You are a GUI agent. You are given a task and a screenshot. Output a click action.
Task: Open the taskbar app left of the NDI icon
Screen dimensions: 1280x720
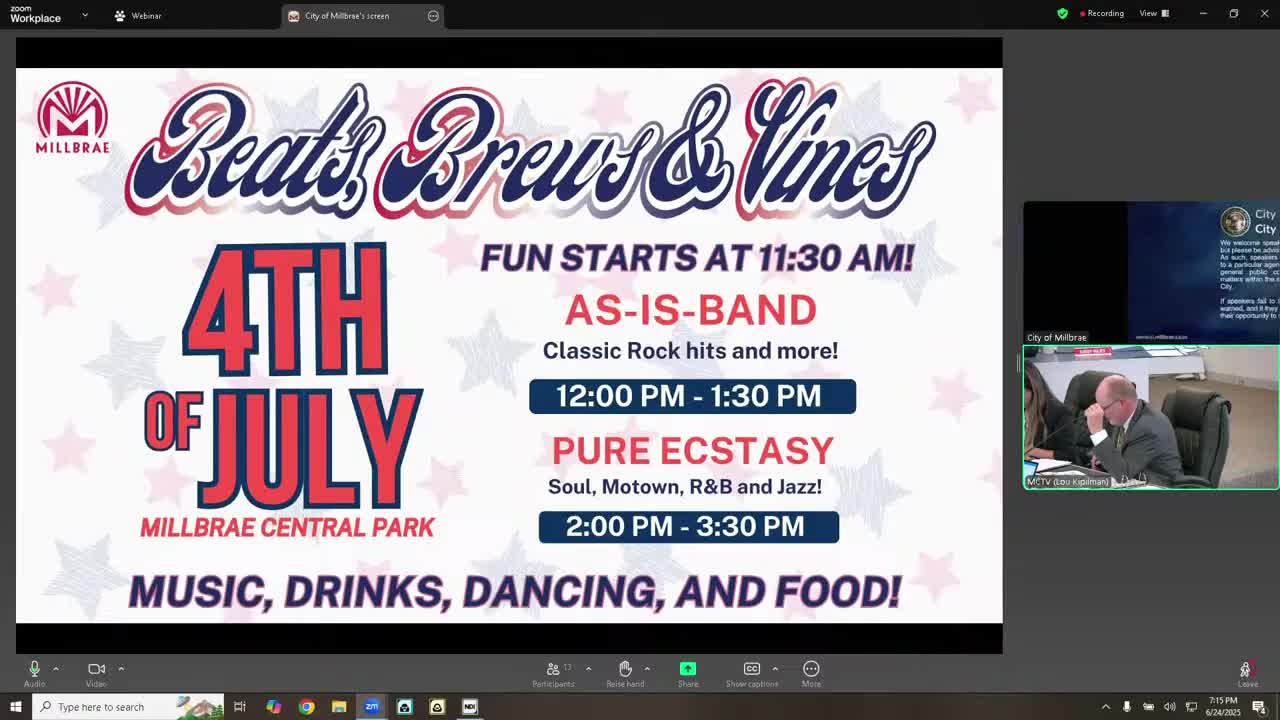(x=437, y=707)
